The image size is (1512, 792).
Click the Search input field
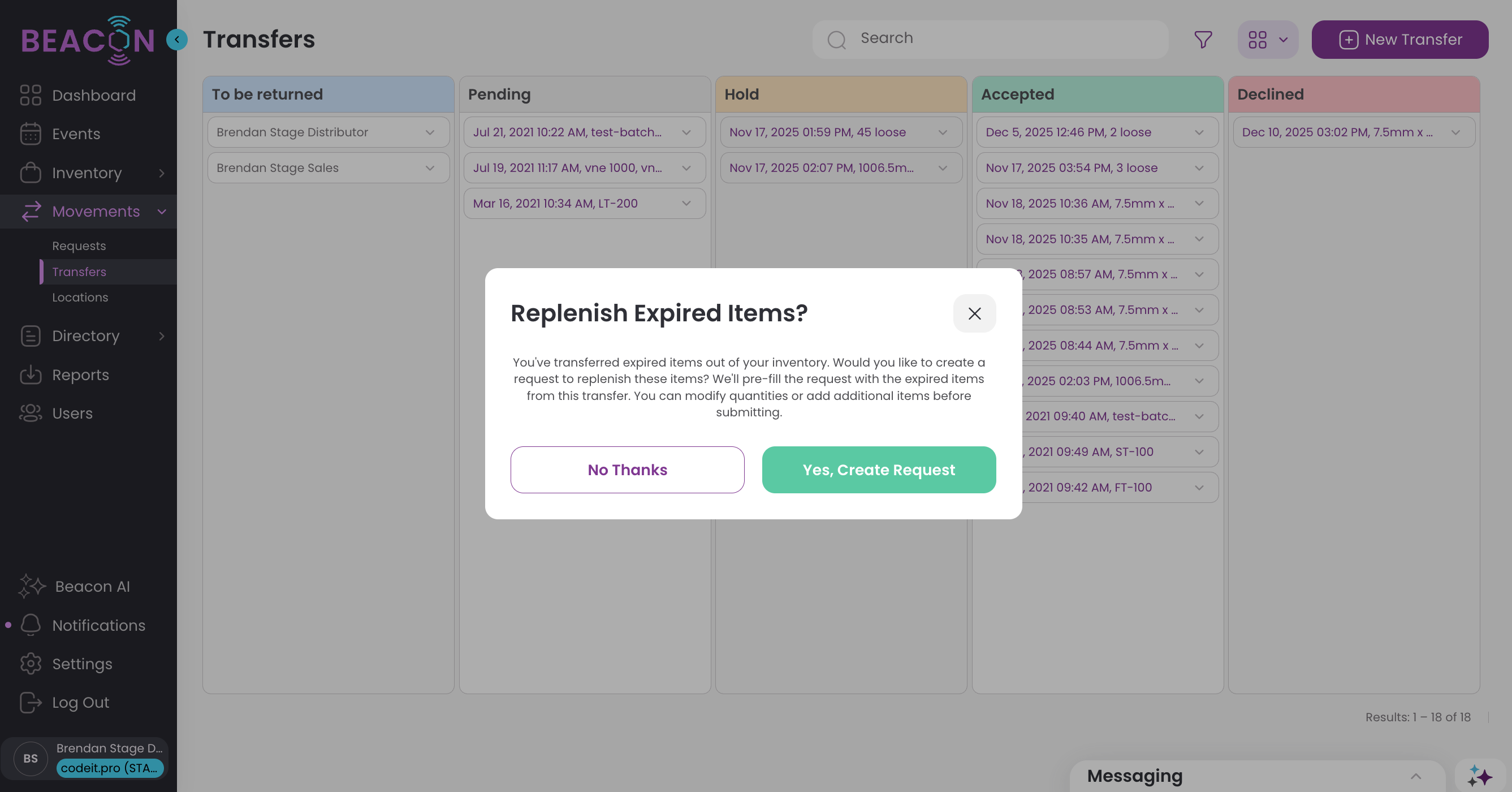pyautogui.click(x=998, y=38)
